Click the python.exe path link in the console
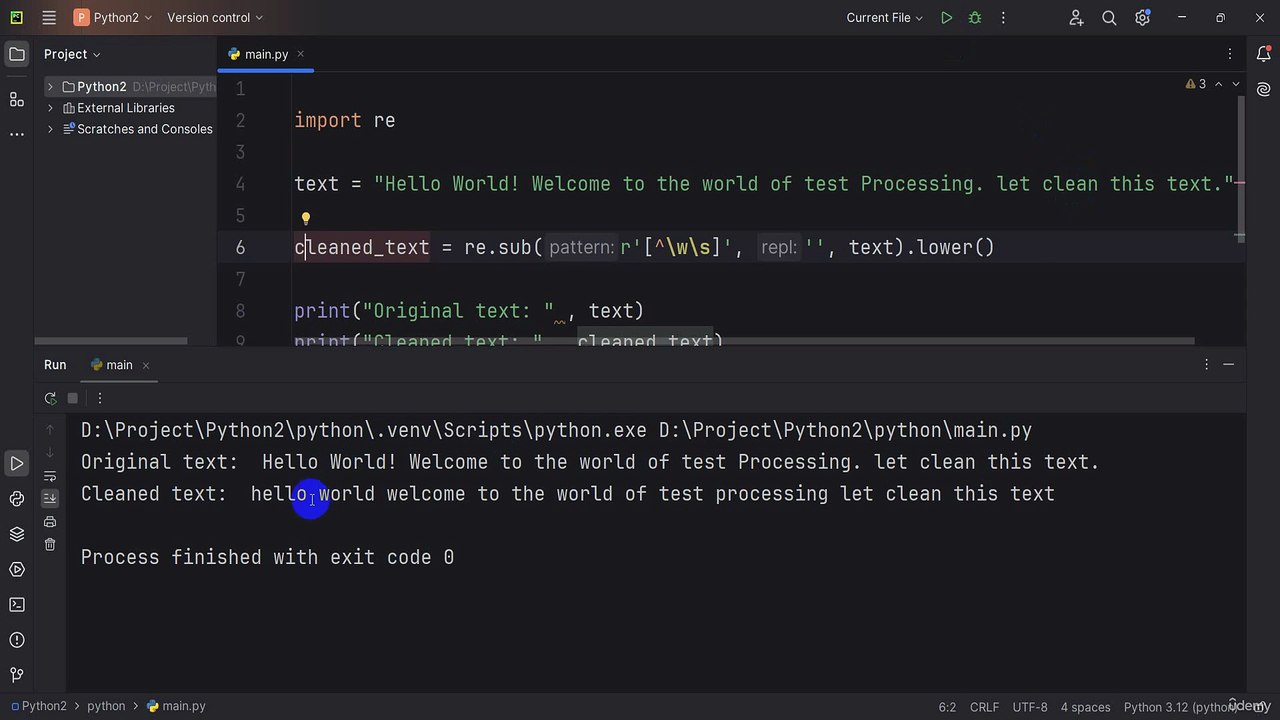Image resolution: width=1280 pixels, height=720 pixels. [364, 430]
